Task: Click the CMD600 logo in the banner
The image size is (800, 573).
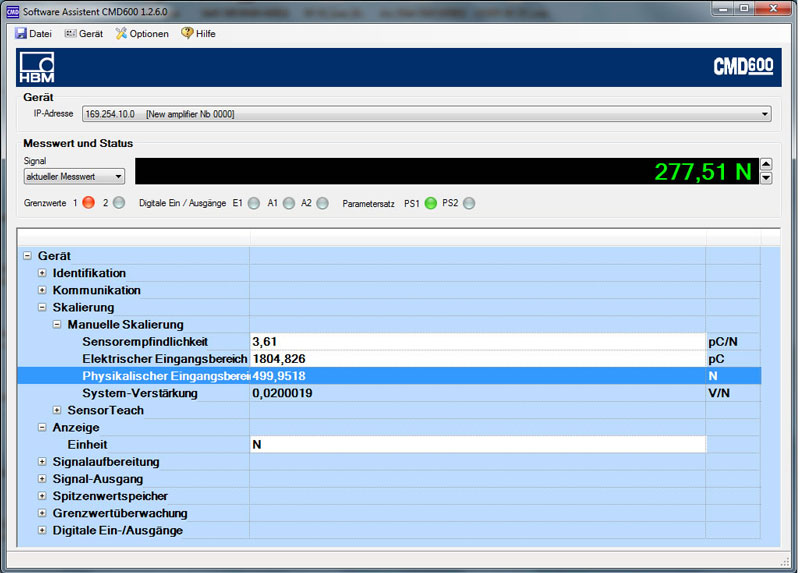Action: point(743,67)
